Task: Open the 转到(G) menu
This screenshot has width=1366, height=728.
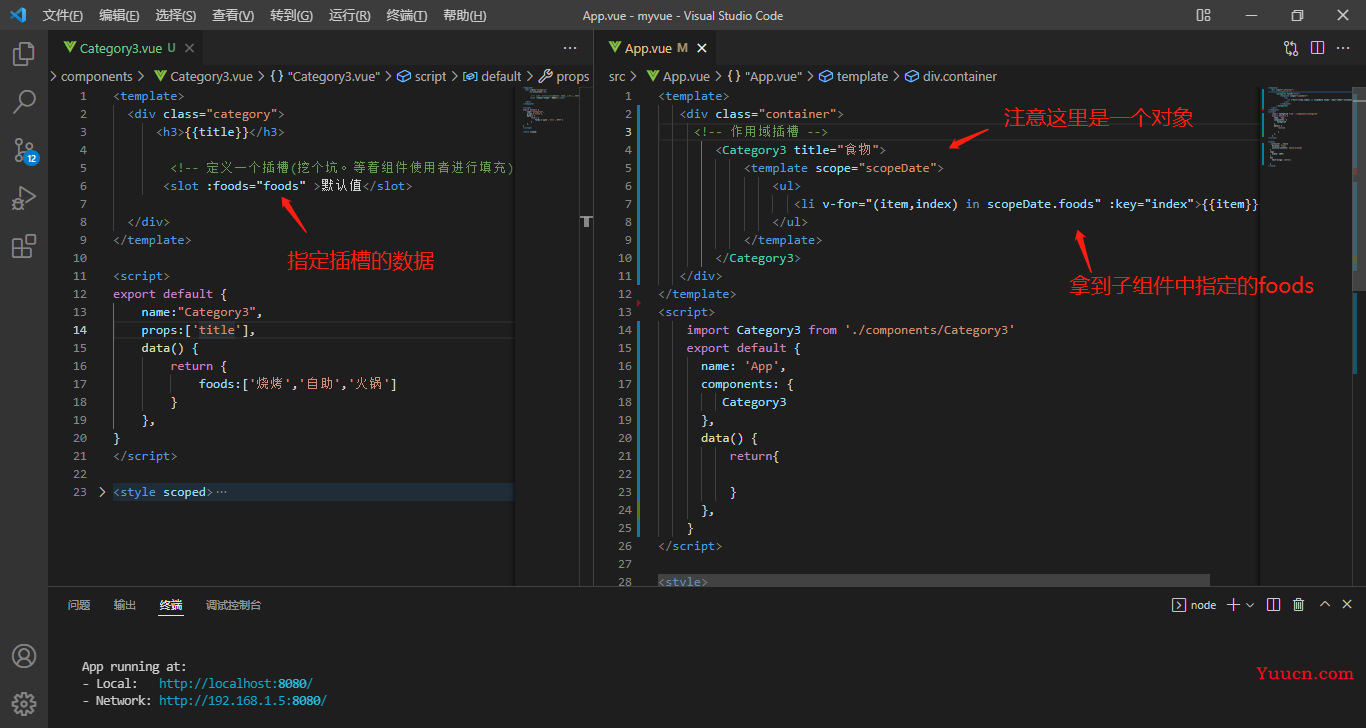Action: click(291, 15)
